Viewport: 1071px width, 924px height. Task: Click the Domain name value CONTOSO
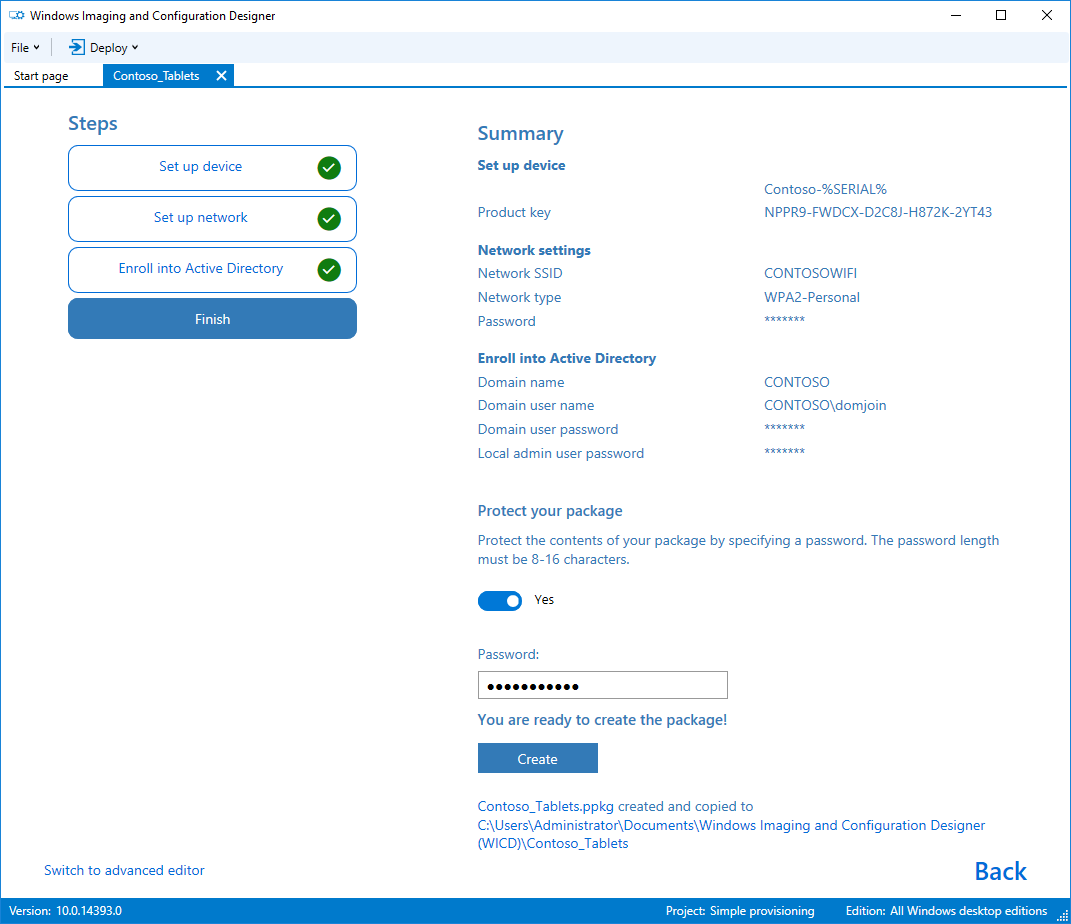point(796,382)
